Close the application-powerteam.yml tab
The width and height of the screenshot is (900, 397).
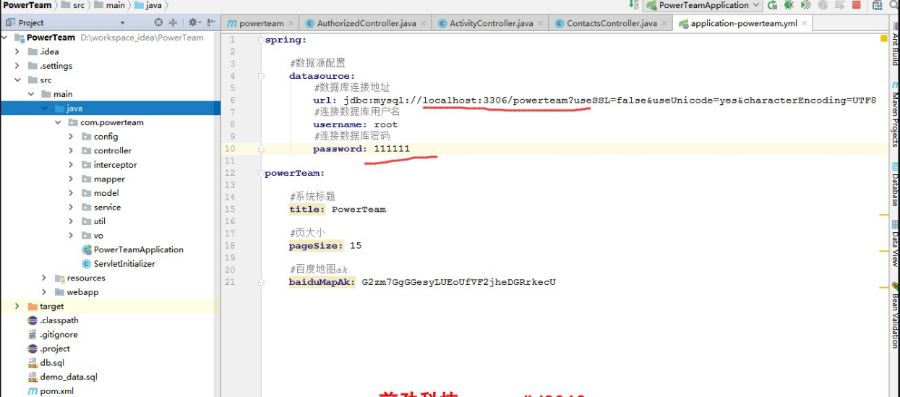click(x=804, y=24)
